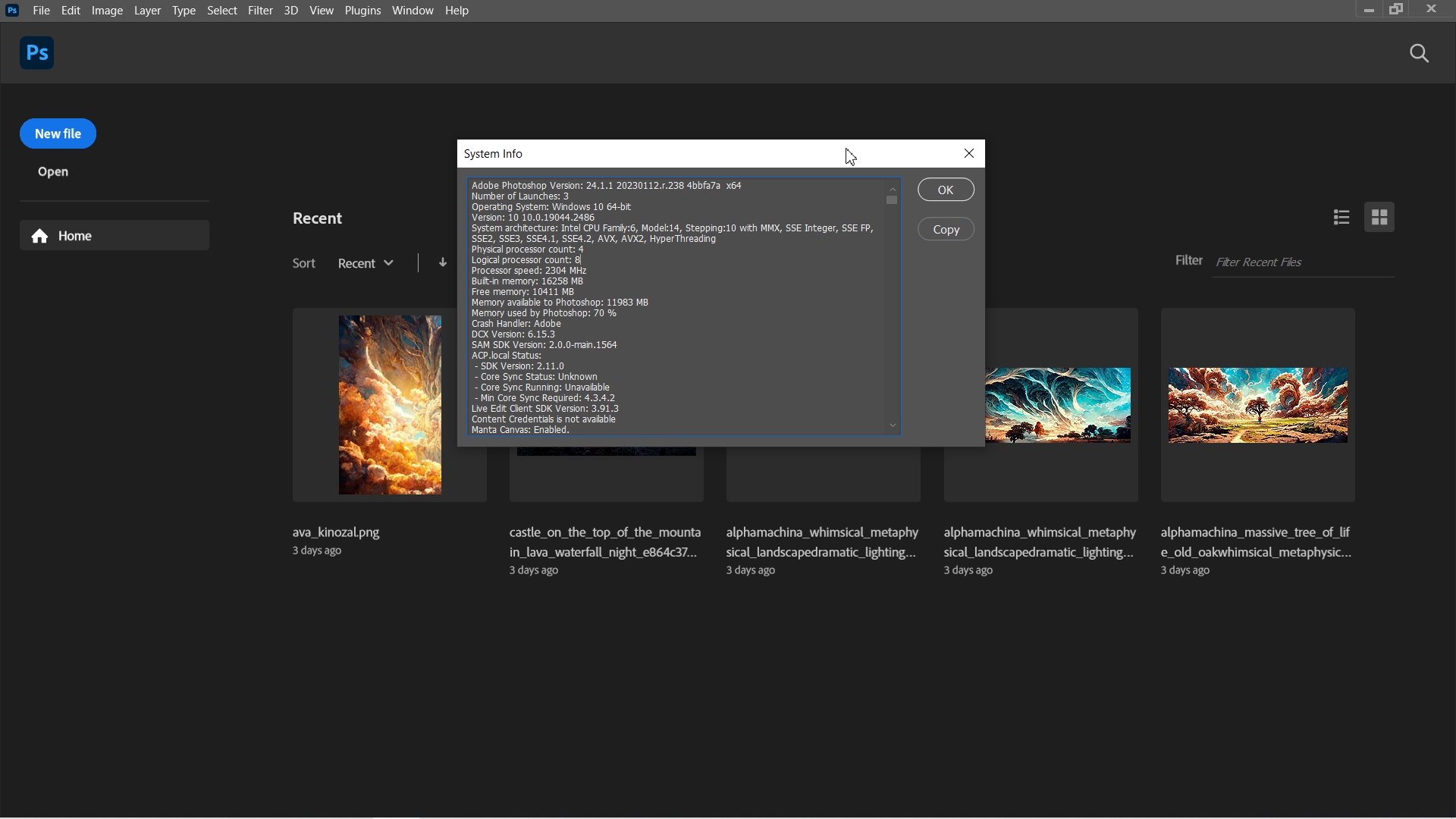Open the Recent sort dropdown
The height and width of the screenshot is (819, 1456).
pos(366,263)
